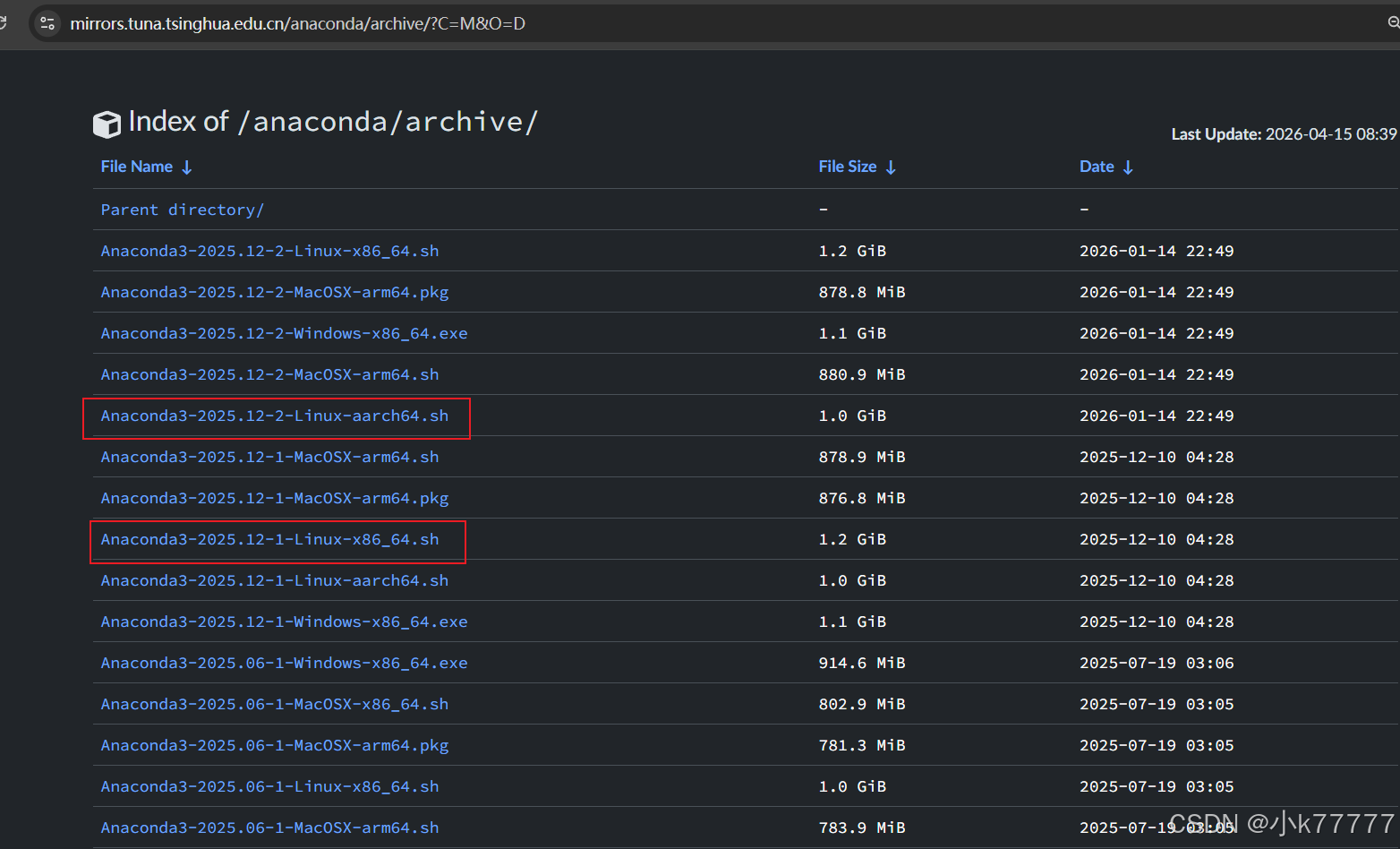Click the Last Update timestamp text
Viewport: 1400px width, 849px height.
coord(1285,133)
